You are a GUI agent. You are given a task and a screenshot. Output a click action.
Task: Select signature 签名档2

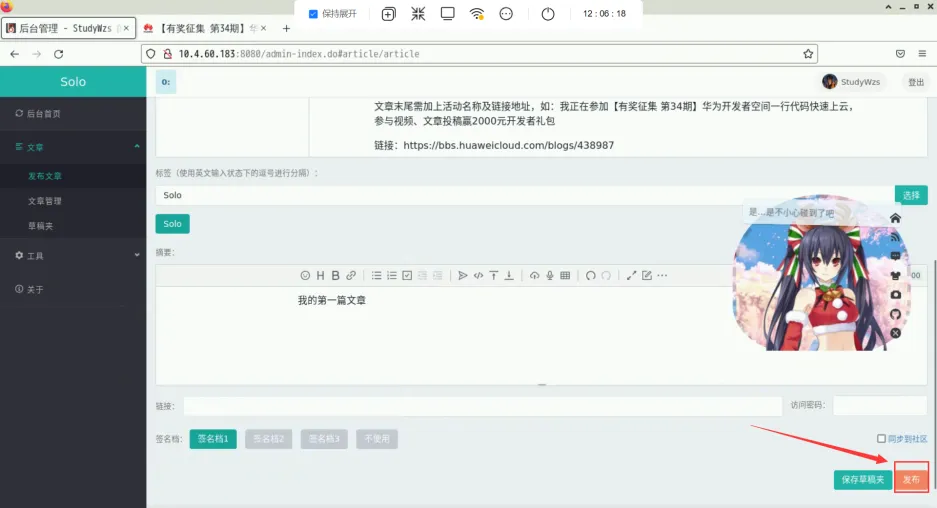(x=268, y=439)
